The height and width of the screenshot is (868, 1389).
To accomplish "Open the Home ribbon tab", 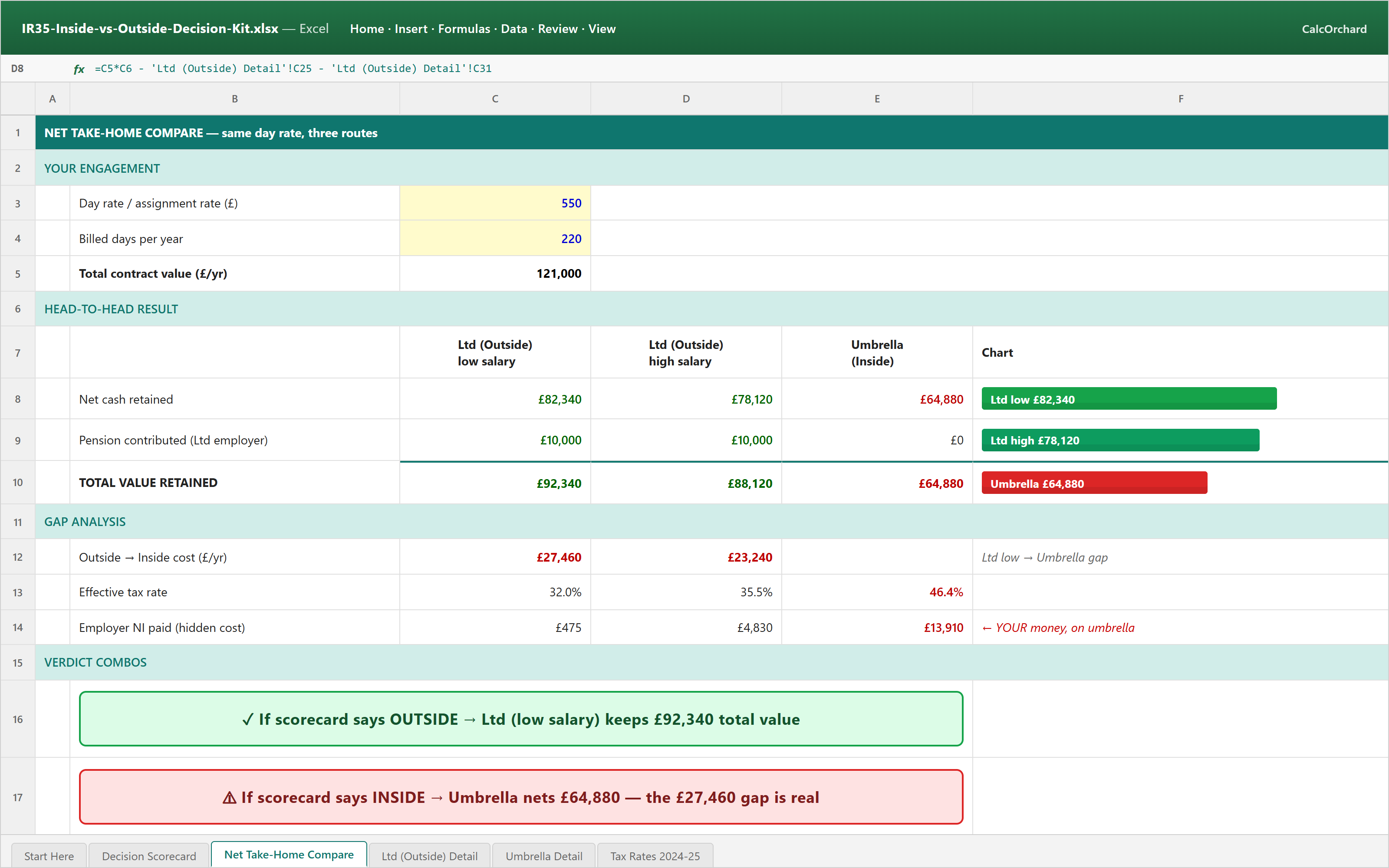I will click(x=367, y=29).
